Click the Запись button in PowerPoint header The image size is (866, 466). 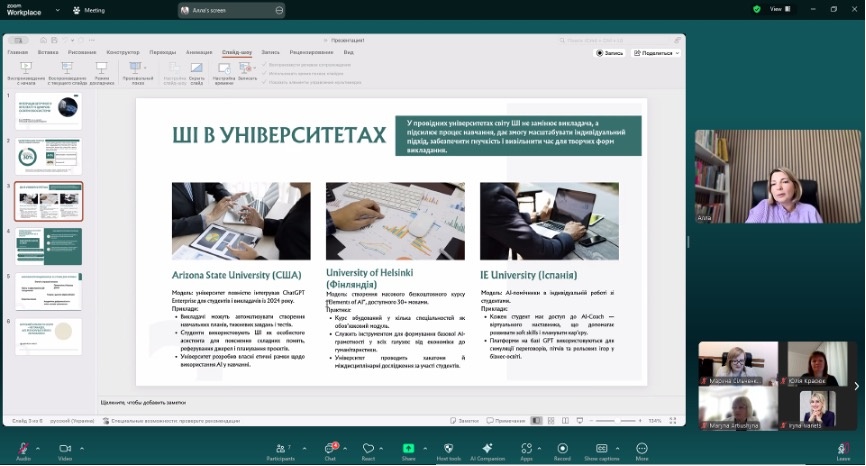tap(610, 53)
